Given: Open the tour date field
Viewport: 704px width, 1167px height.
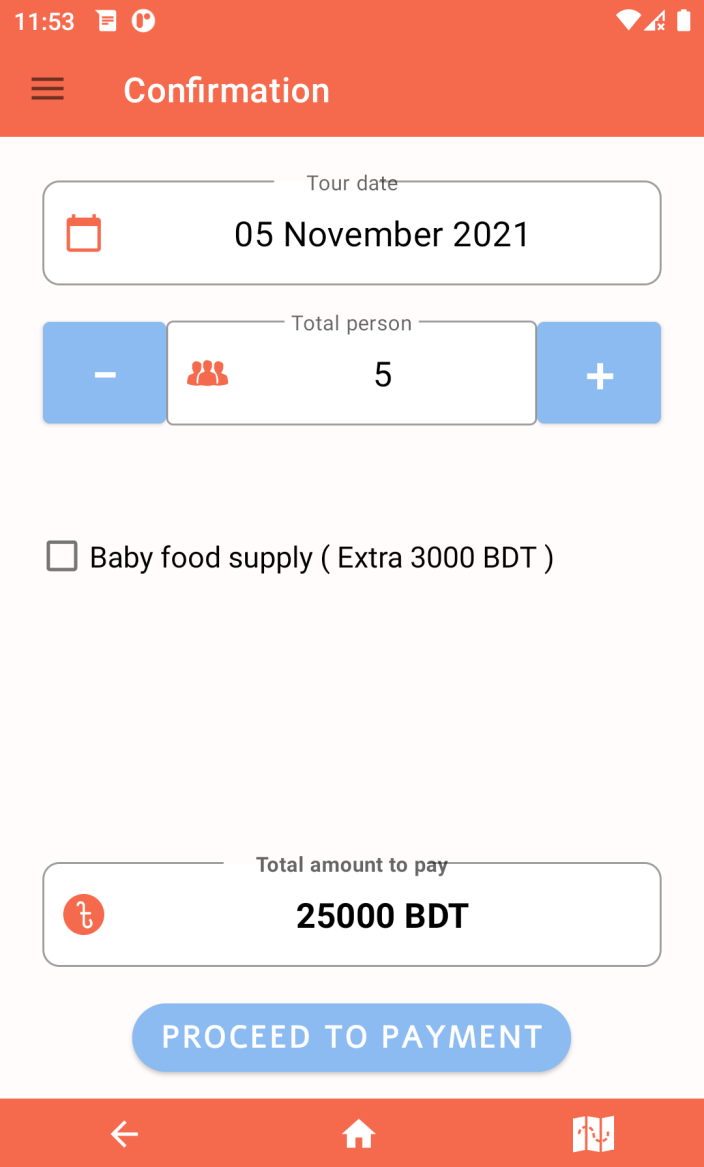Looking at the screenshot, I should 383,232.
